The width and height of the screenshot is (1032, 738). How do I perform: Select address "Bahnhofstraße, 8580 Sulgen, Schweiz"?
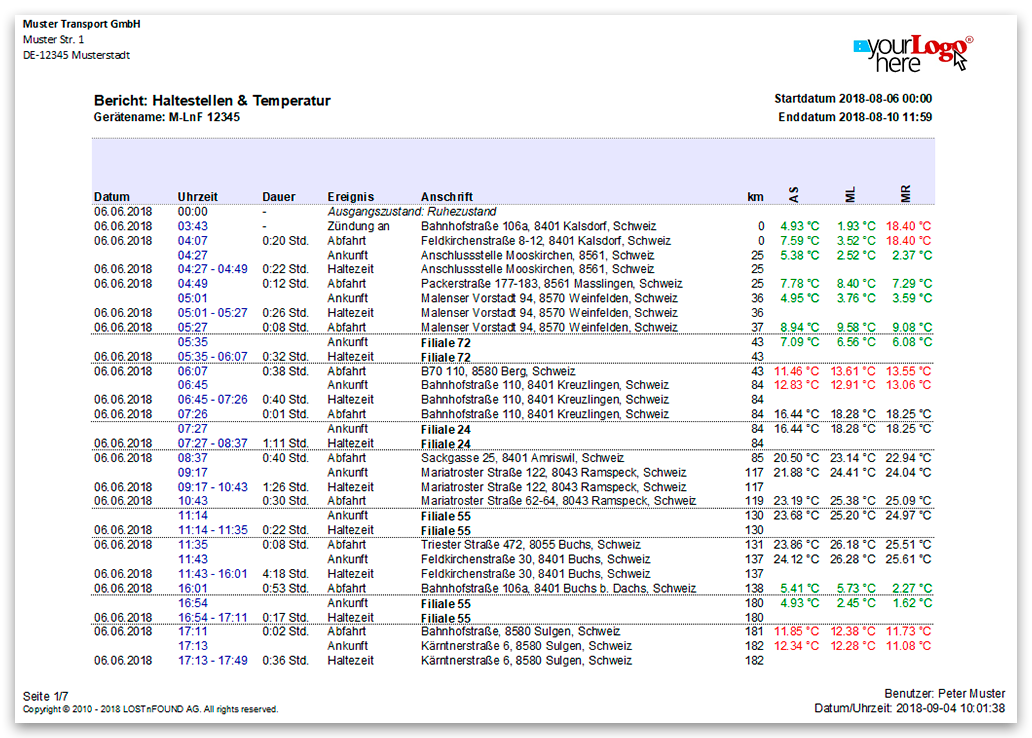tap(520, 631)
